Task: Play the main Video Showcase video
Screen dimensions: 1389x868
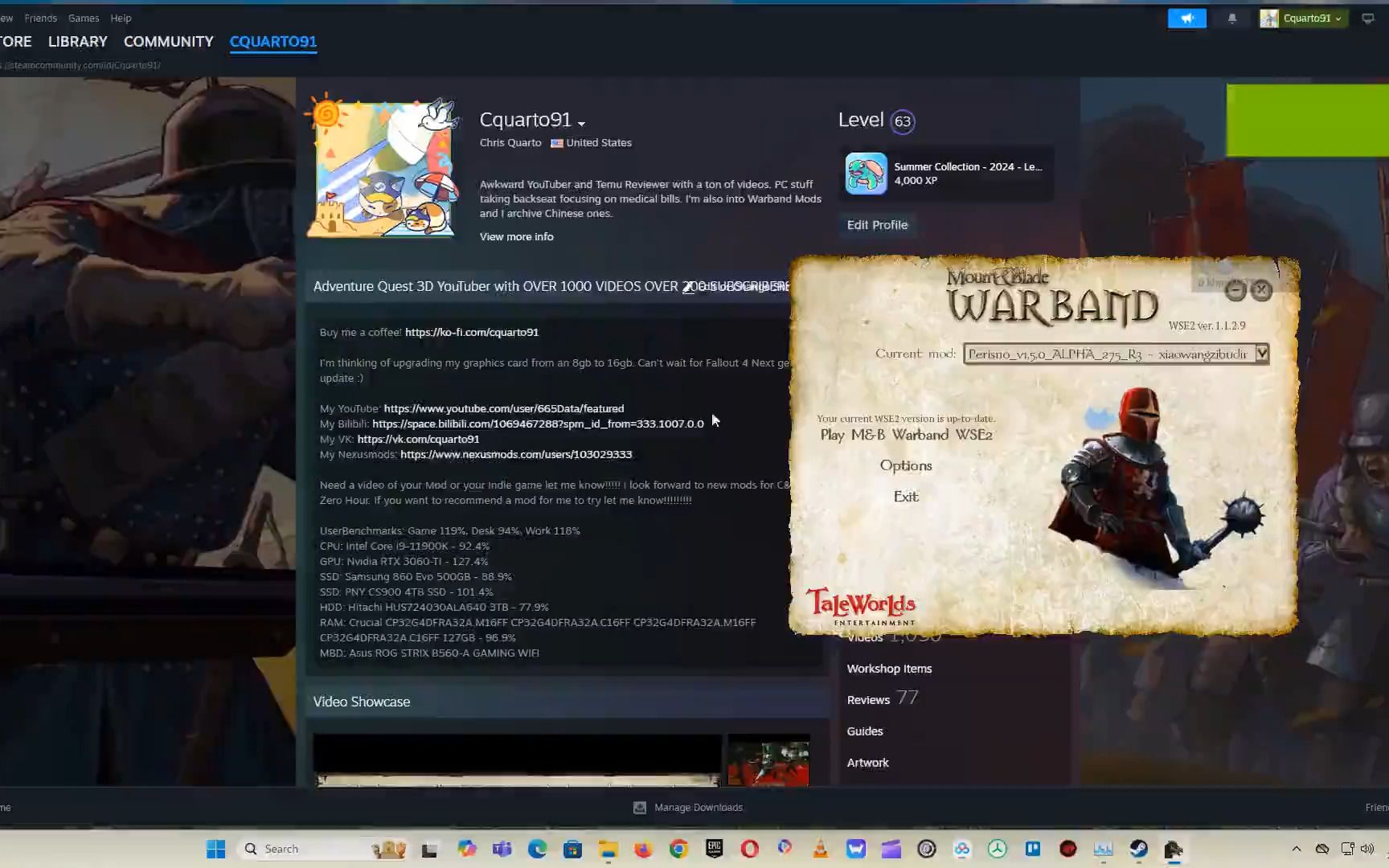Action: point(517,759)
